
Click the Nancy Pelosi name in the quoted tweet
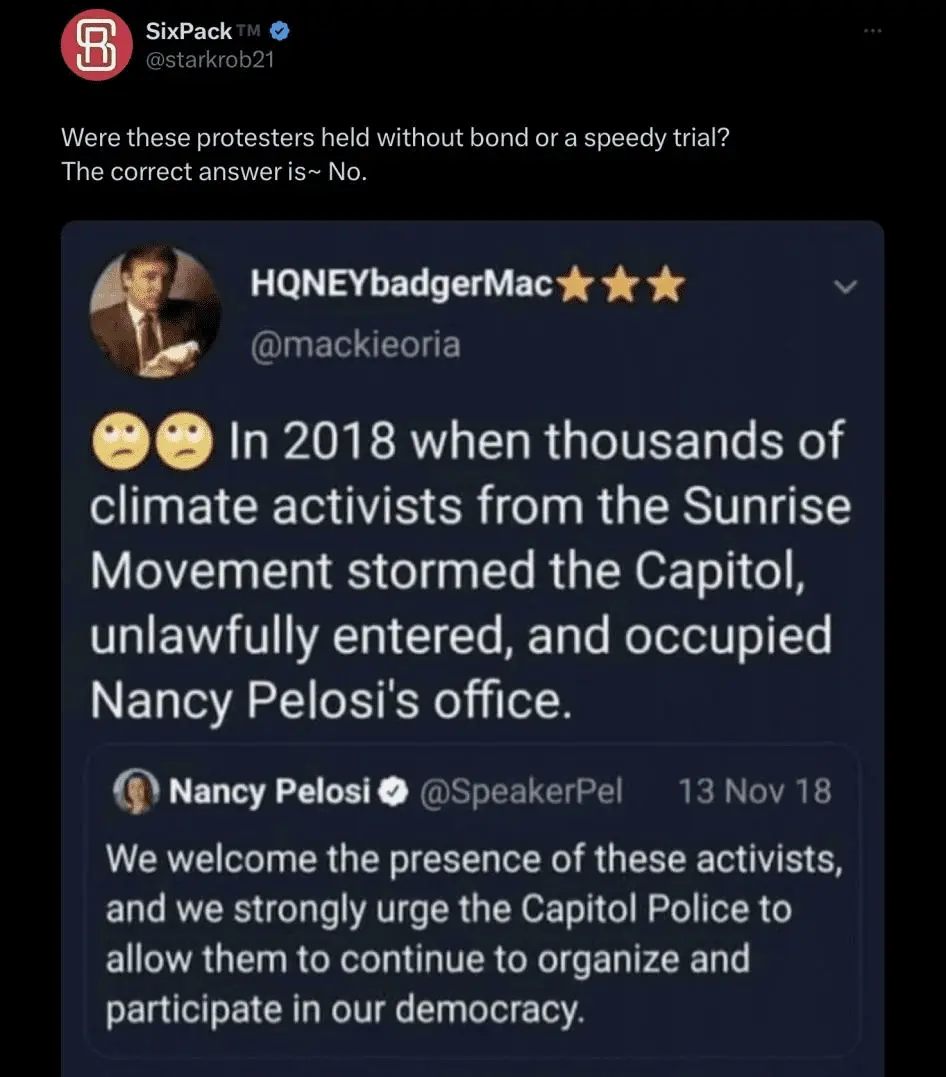(270, 793)
